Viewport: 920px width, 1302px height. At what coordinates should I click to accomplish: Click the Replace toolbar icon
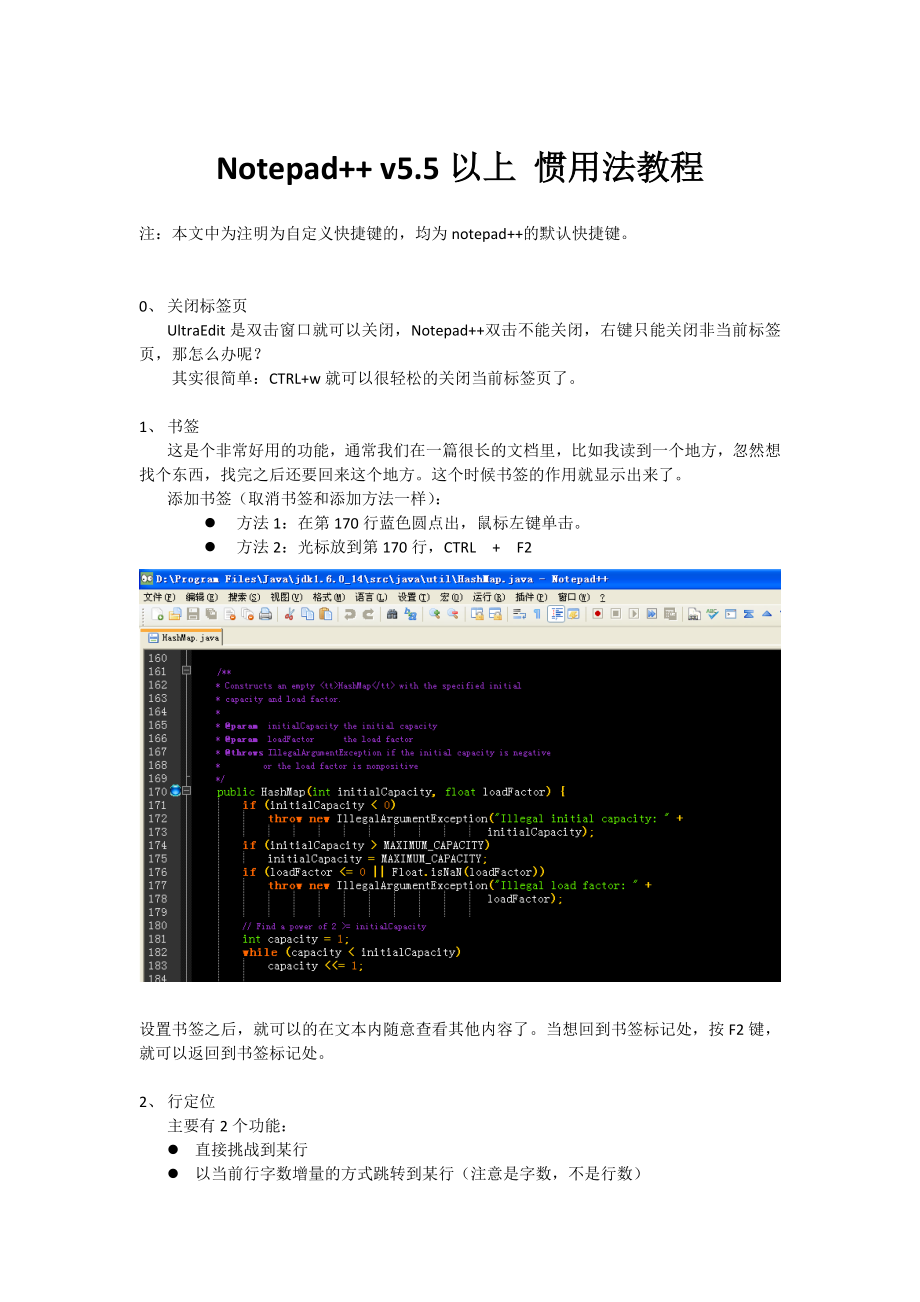(x=411, y=614)
